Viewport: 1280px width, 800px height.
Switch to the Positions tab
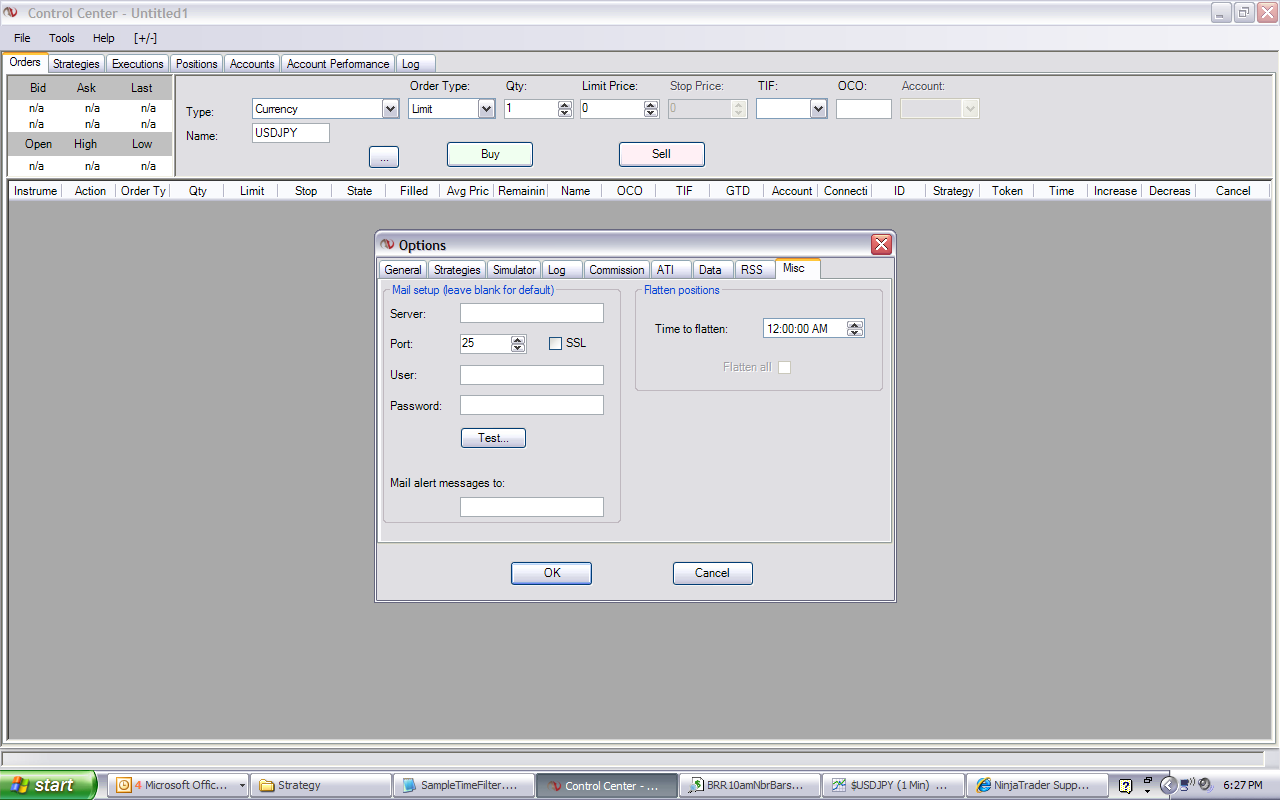[x=197, y=64]
